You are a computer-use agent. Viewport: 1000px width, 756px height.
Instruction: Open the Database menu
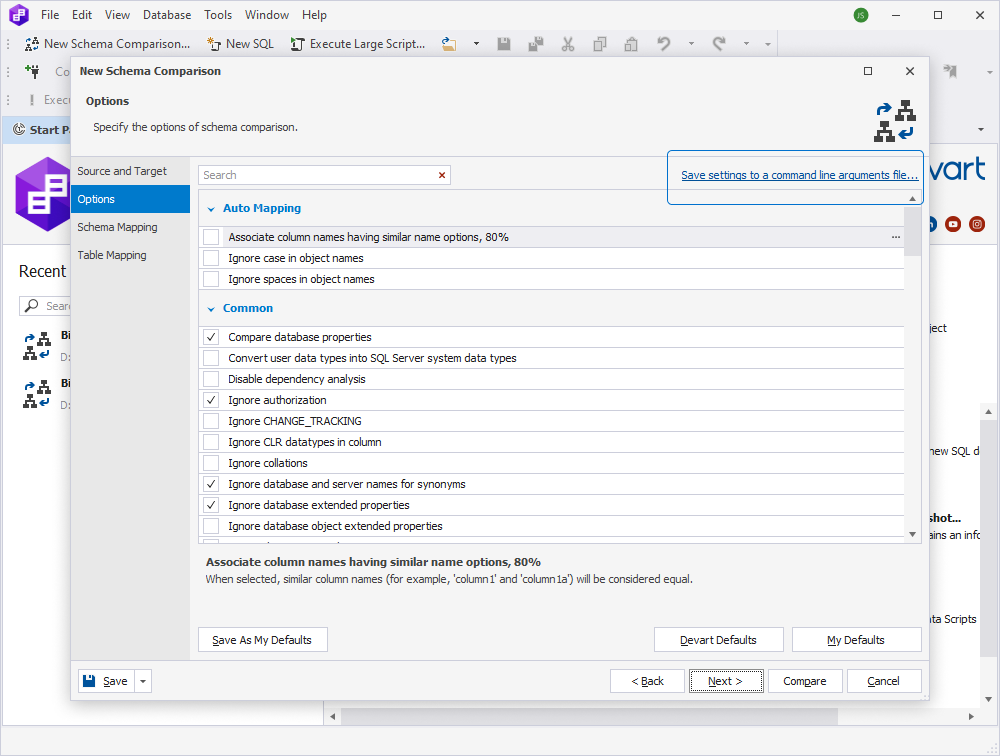167,15
